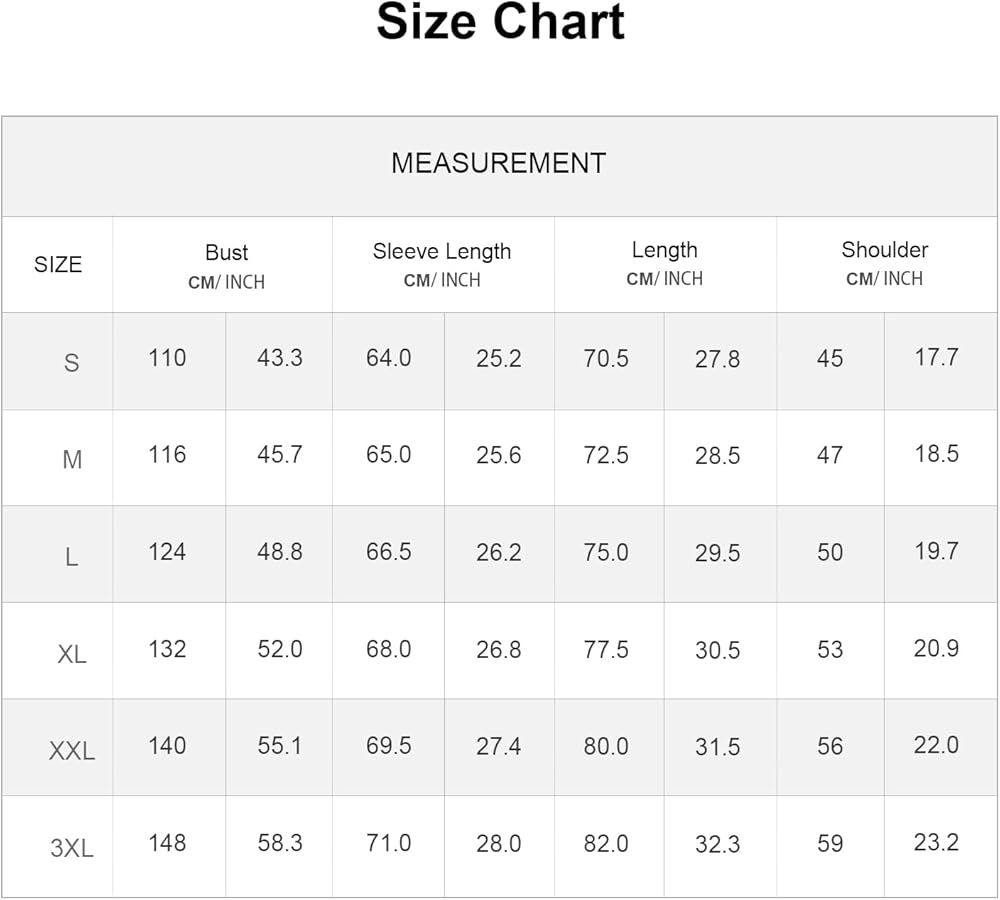Select the 77.5 length value for XL
Viewport: 1000px width, 900px height.
(x=606, y=649)
